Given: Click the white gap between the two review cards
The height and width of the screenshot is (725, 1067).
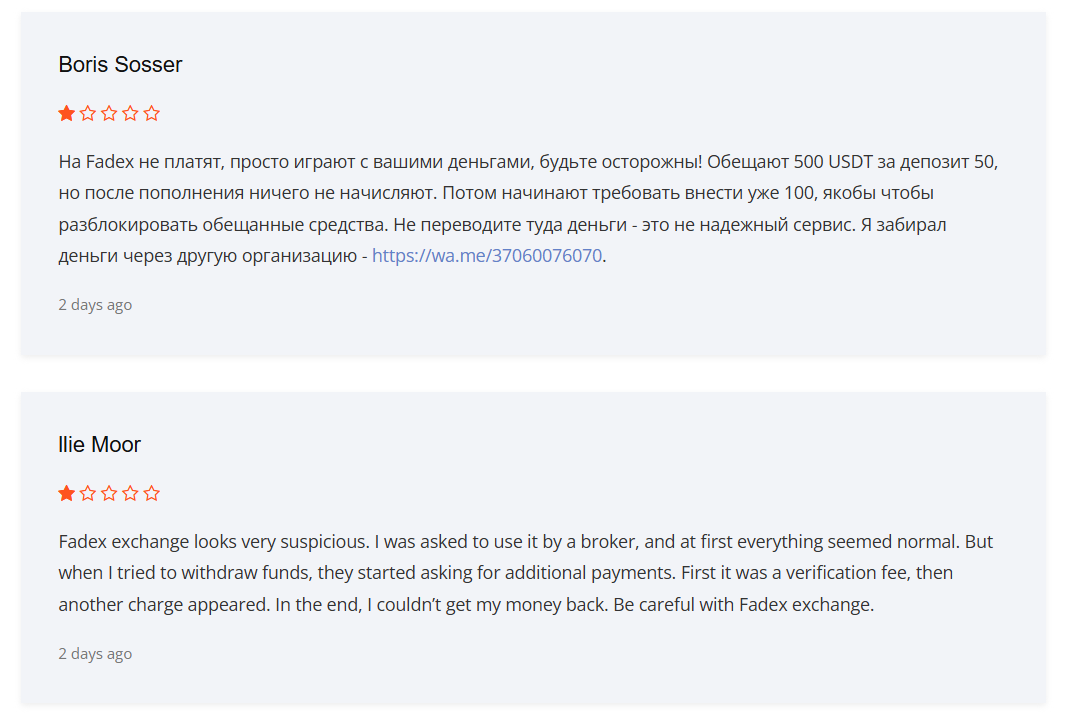Looking at the screenshot, I should point(533,374).
